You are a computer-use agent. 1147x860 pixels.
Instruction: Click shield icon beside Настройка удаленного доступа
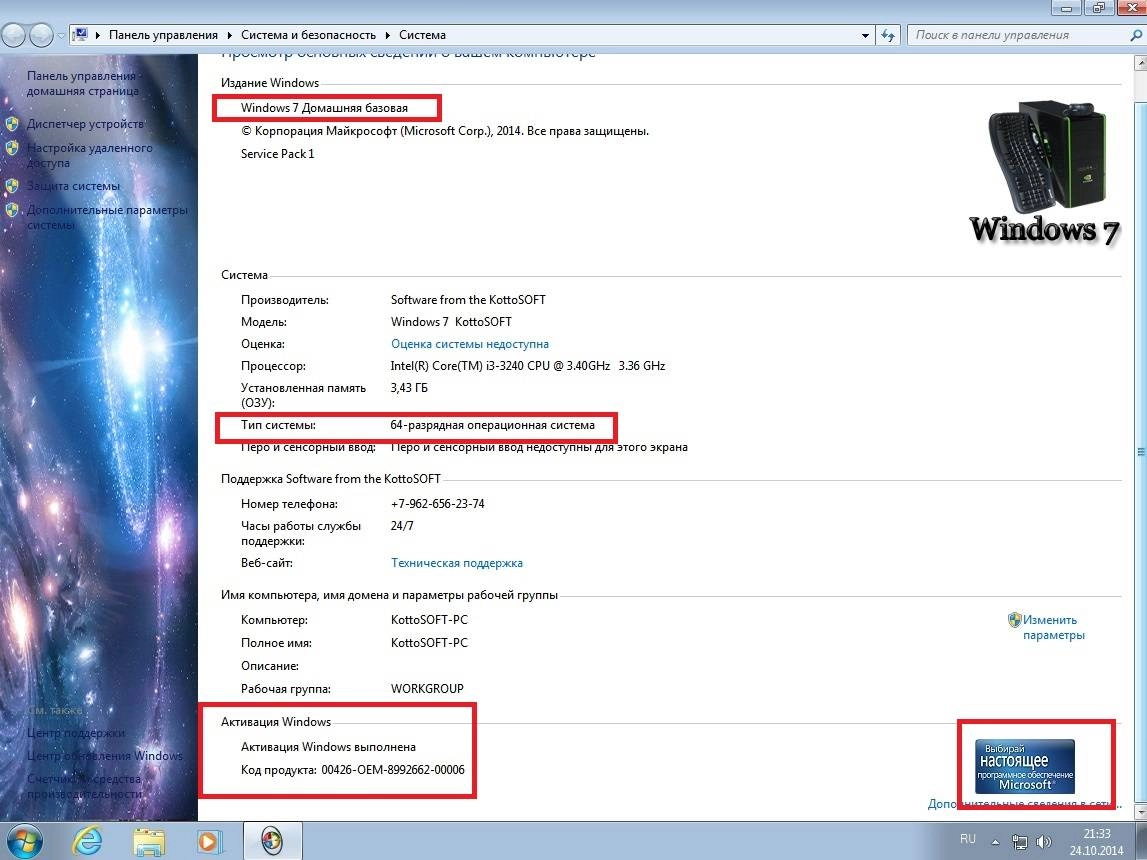(12, 148)
